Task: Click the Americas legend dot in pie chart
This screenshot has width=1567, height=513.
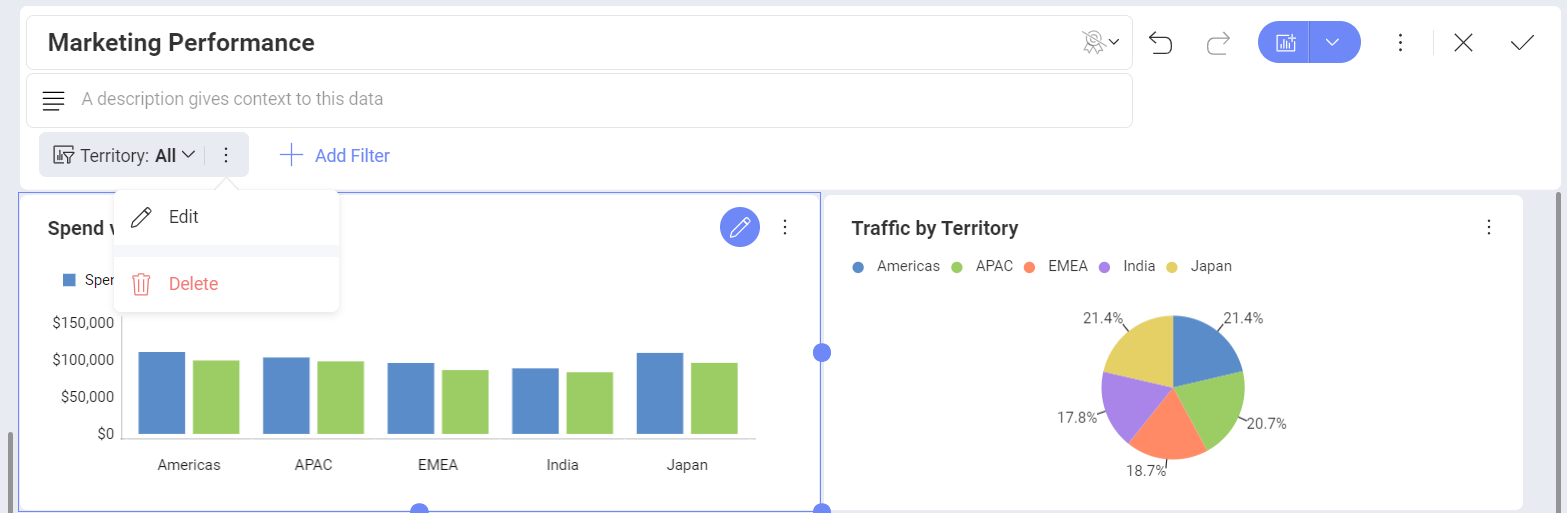Action: [858, 267]
